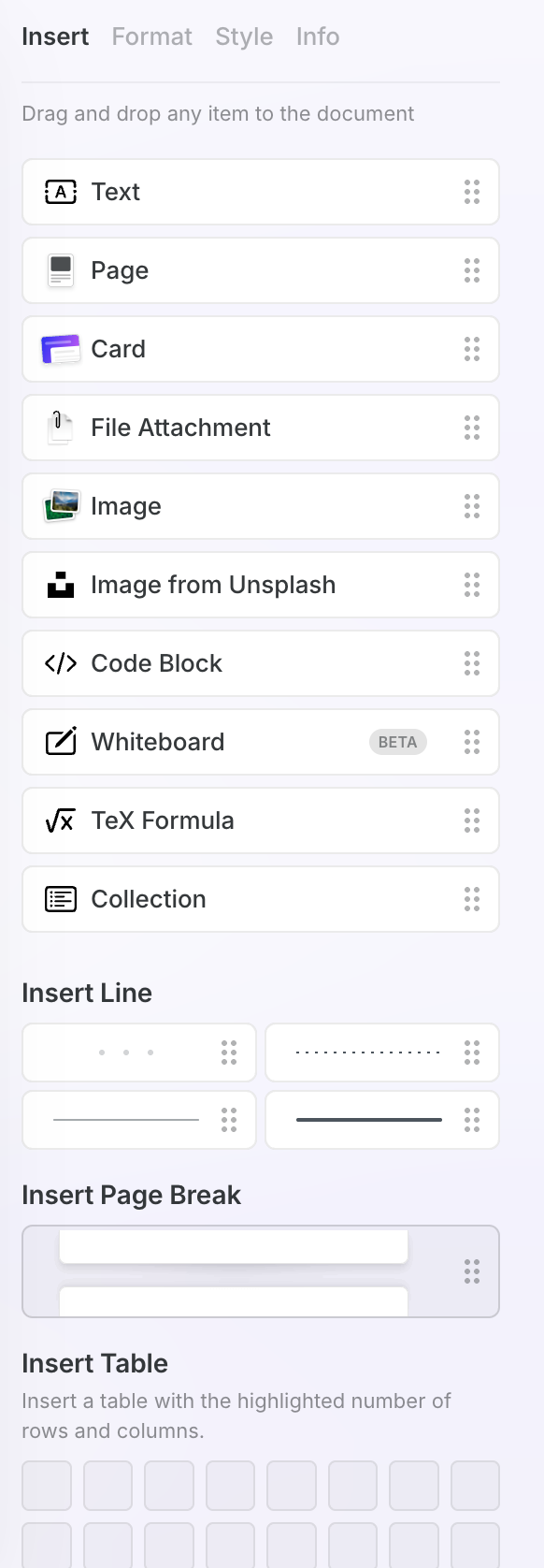Choose the Card block icon
Screen dimensions: 544x1568
coord(60,349)
